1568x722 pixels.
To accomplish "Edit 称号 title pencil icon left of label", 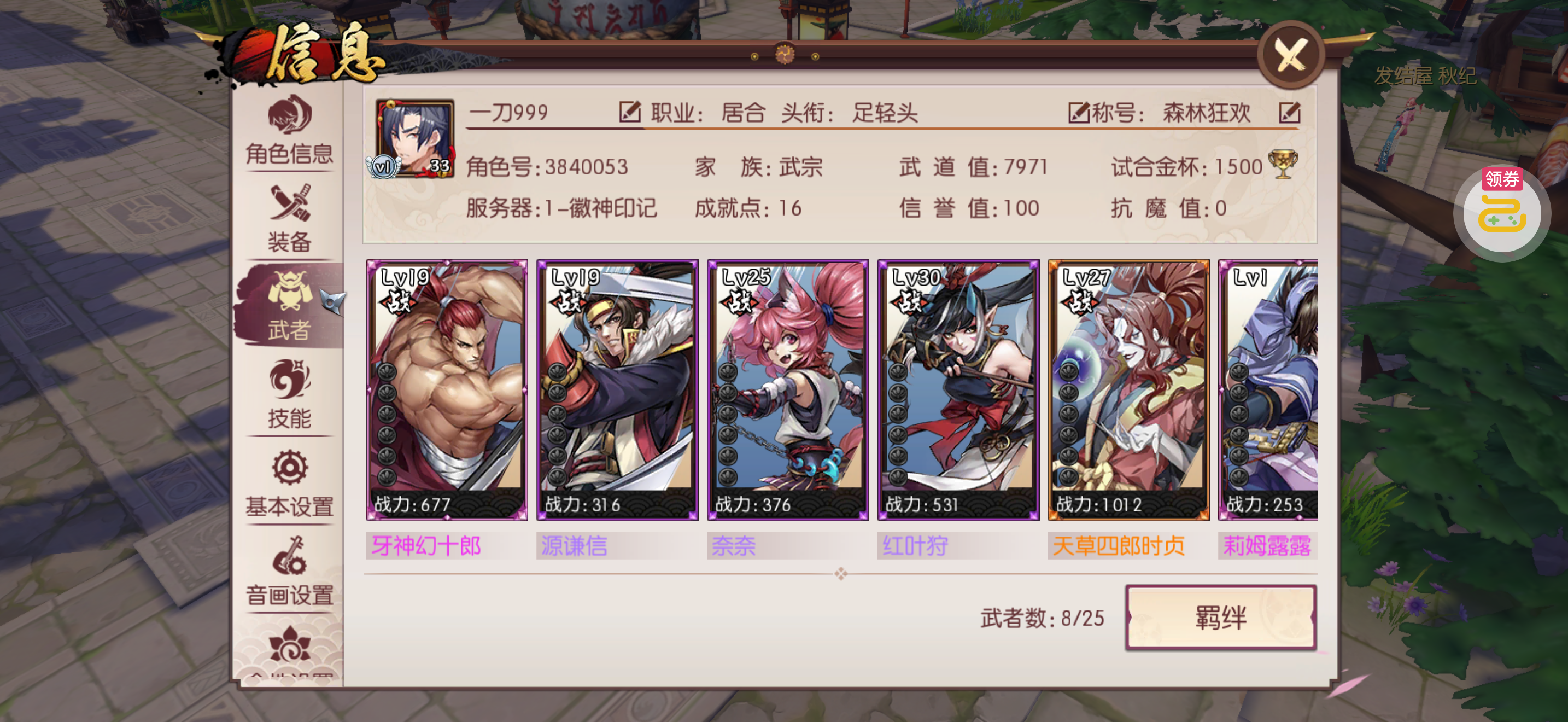I will pyautogui.click(x=1079, y=112).
